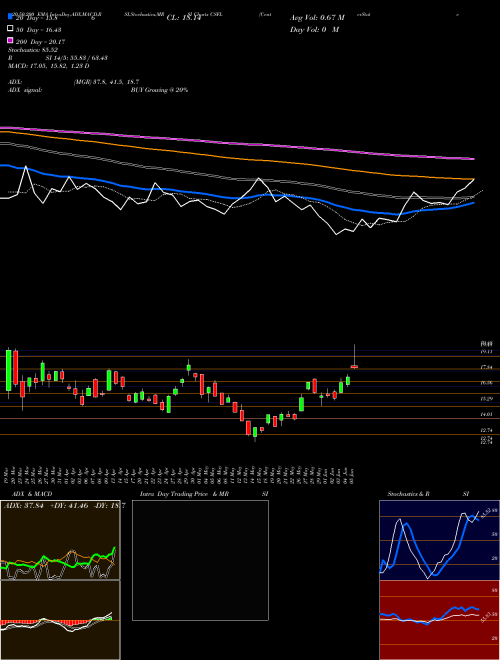Click the magenta 200 Day legend swatch
The height and width of the screenshot is (660, 500).
point(11,41)
